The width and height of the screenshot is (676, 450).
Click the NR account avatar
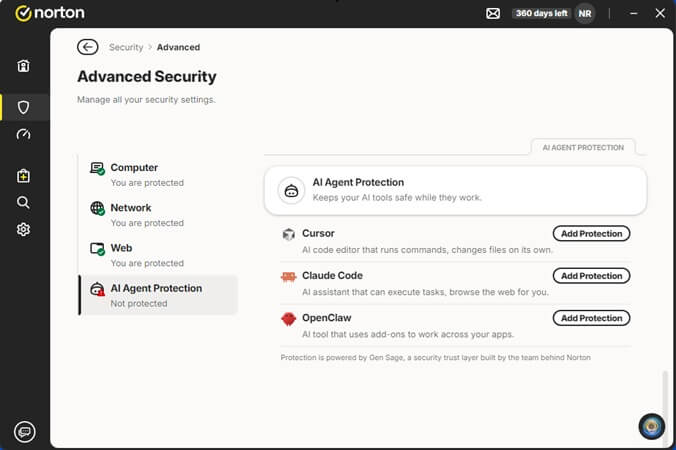585,13
